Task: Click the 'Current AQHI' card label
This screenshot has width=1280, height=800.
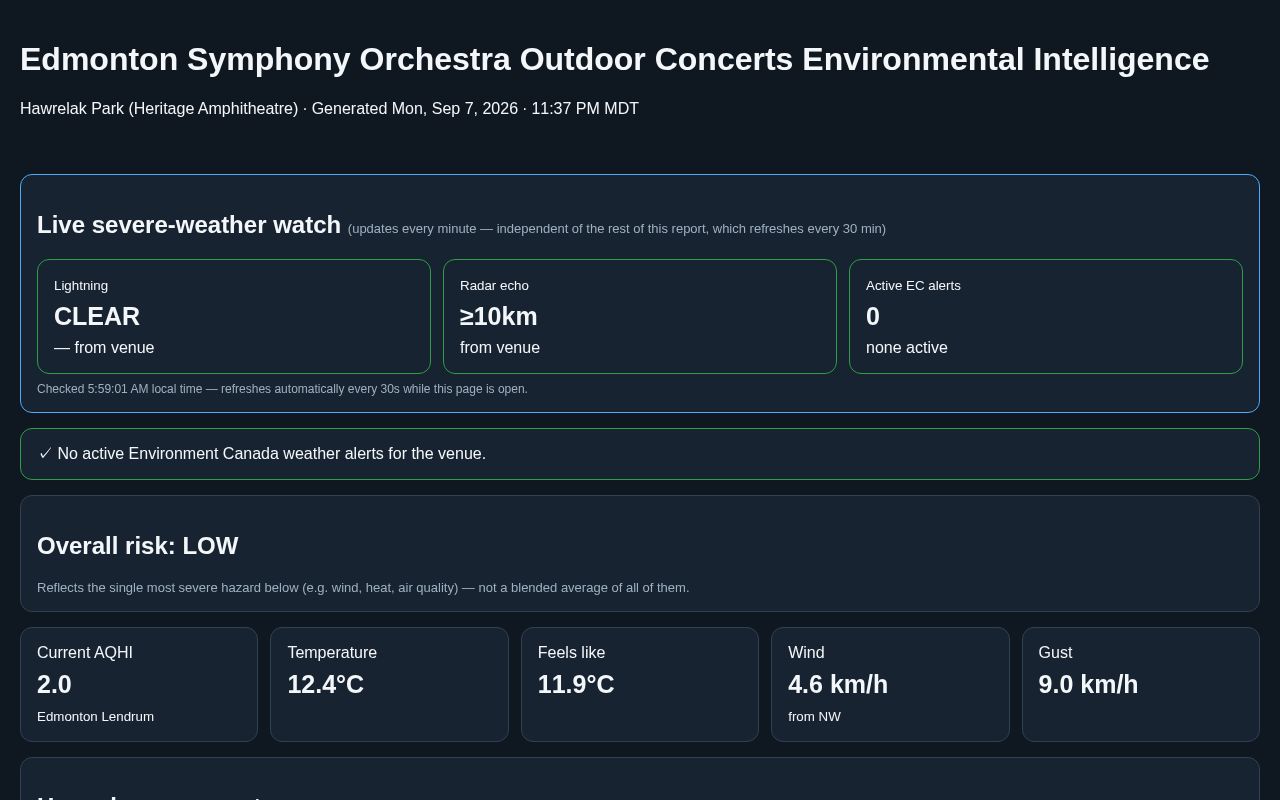Action: [x=85, y=653]
